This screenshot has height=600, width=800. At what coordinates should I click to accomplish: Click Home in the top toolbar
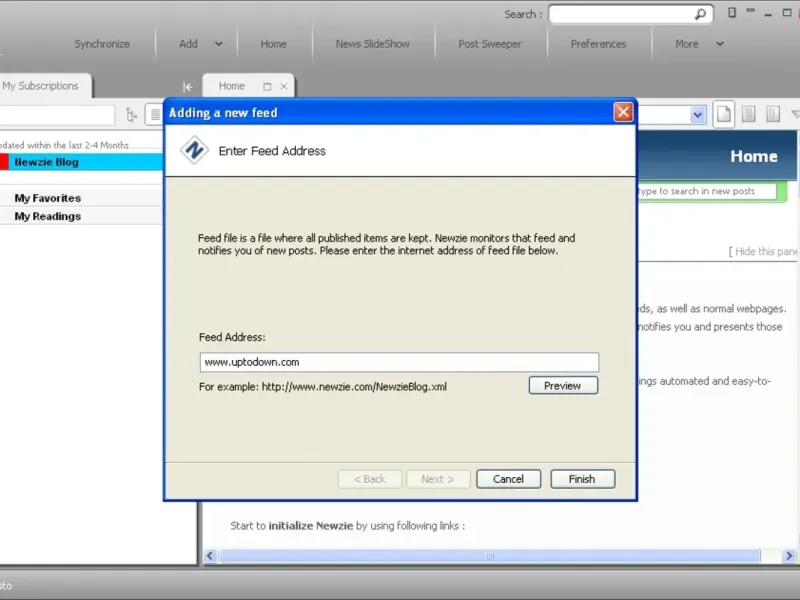(273, 44)
